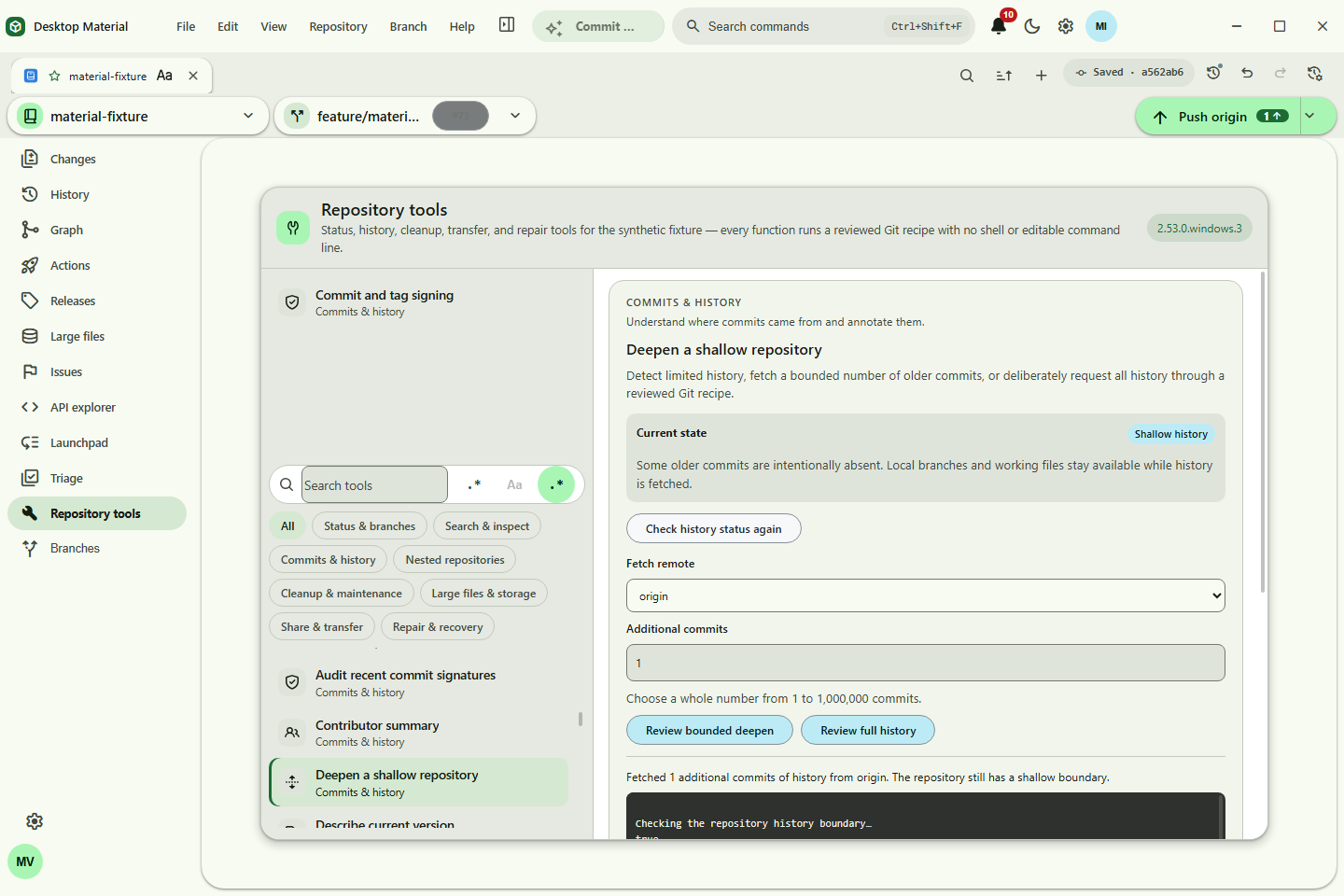Open Issues in the sidebar
The width and height of the screenshot is (1344, 896).
(x=97, y=371)
